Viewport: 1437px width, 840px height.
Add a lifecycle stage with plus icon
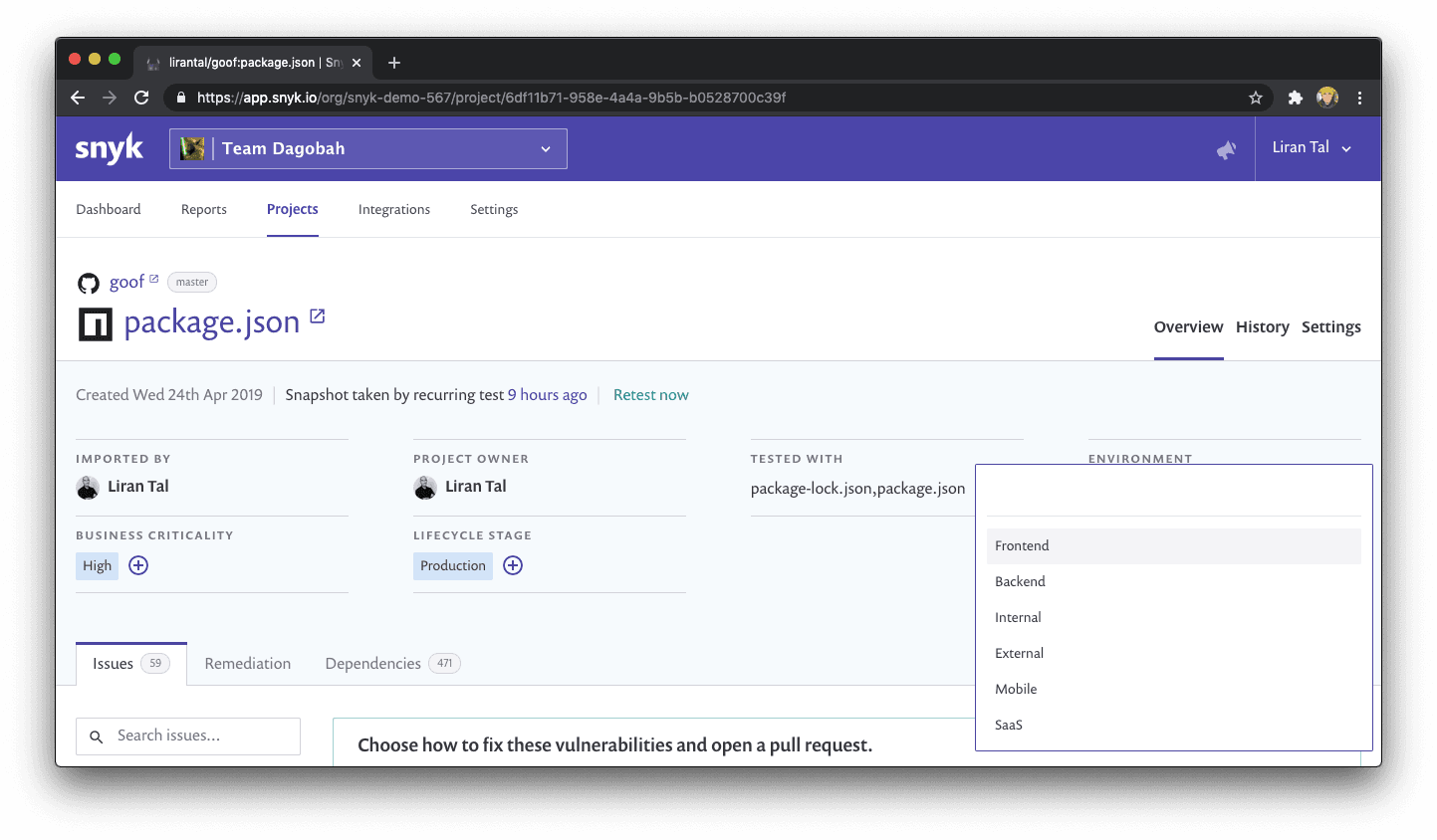tap(513, 565)
